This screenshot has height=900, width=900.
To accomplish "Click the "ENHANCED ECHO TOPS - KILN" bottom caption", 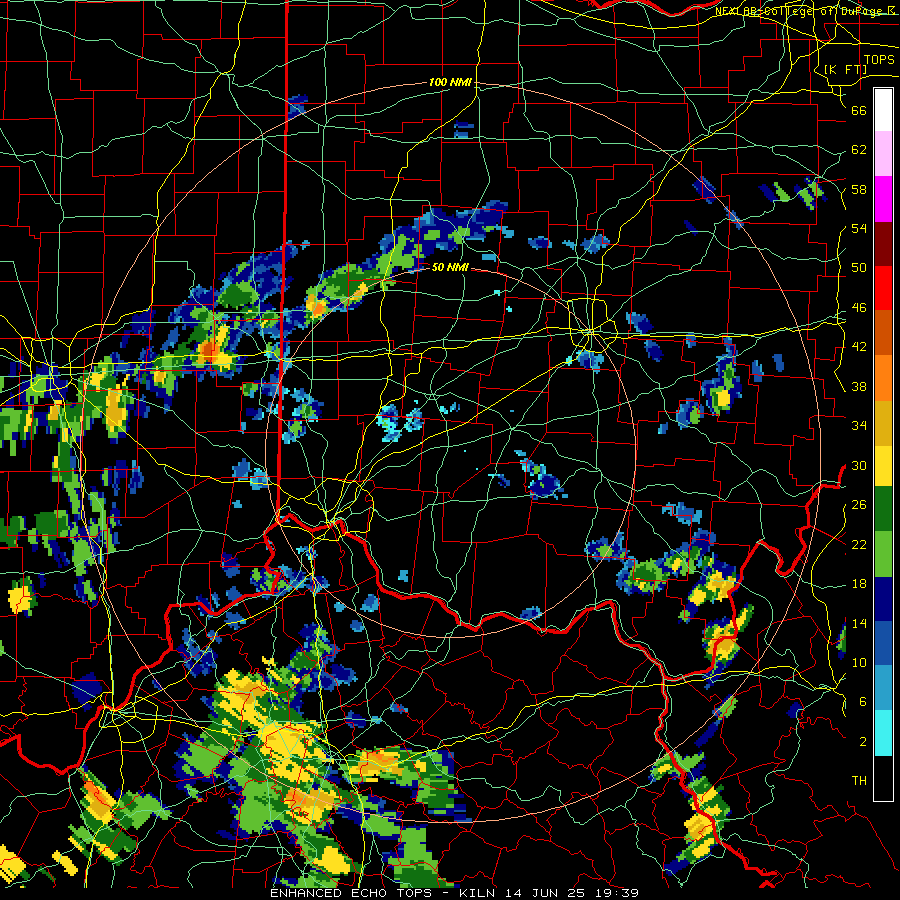I will point(382,893).
